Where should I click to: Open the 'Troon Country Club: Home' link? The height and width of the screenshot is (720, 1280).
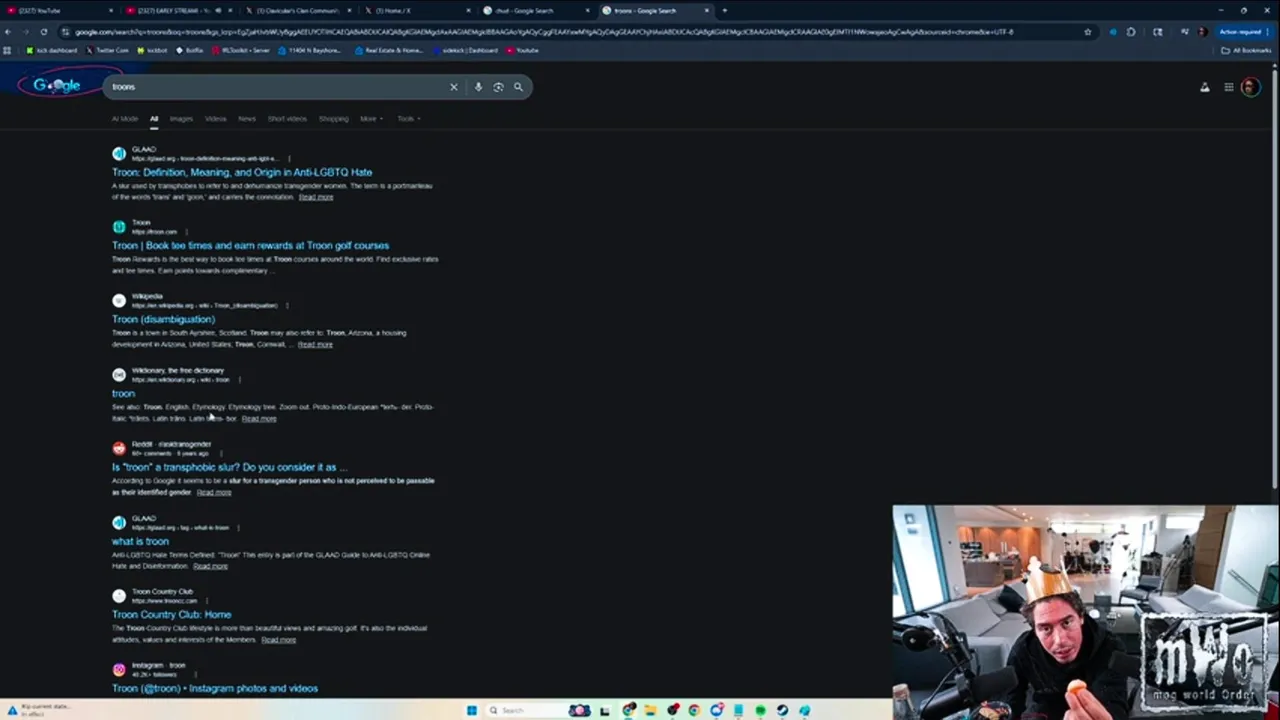[171, 614]
